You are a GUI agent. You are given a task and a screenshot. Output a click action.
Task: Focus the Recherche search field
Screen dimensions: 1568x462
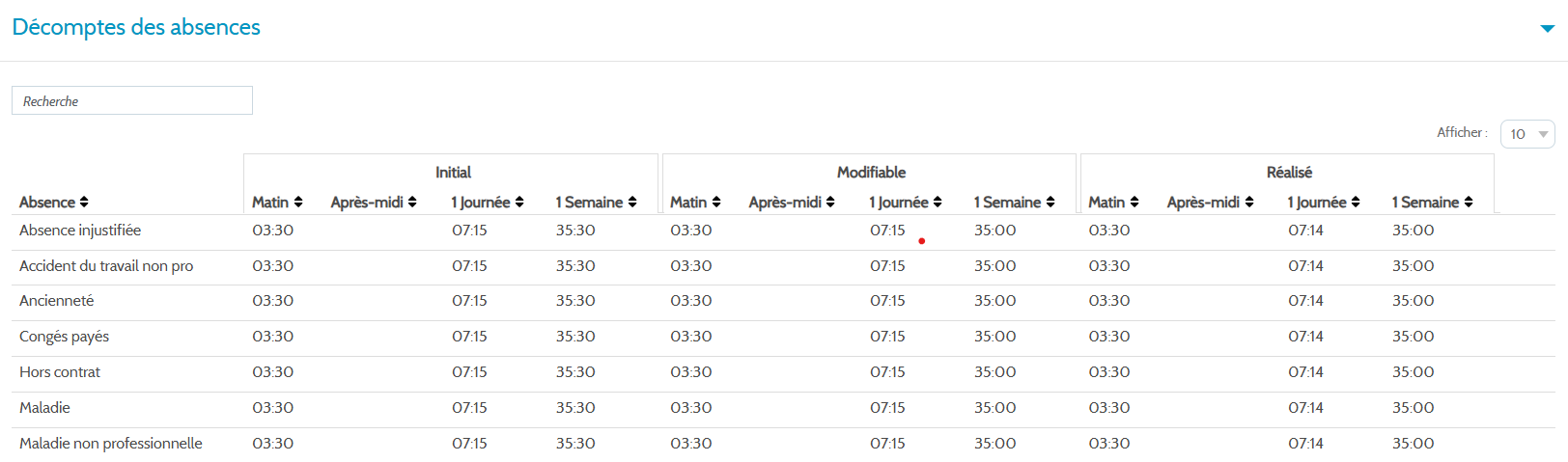click(x=132, y=100)
